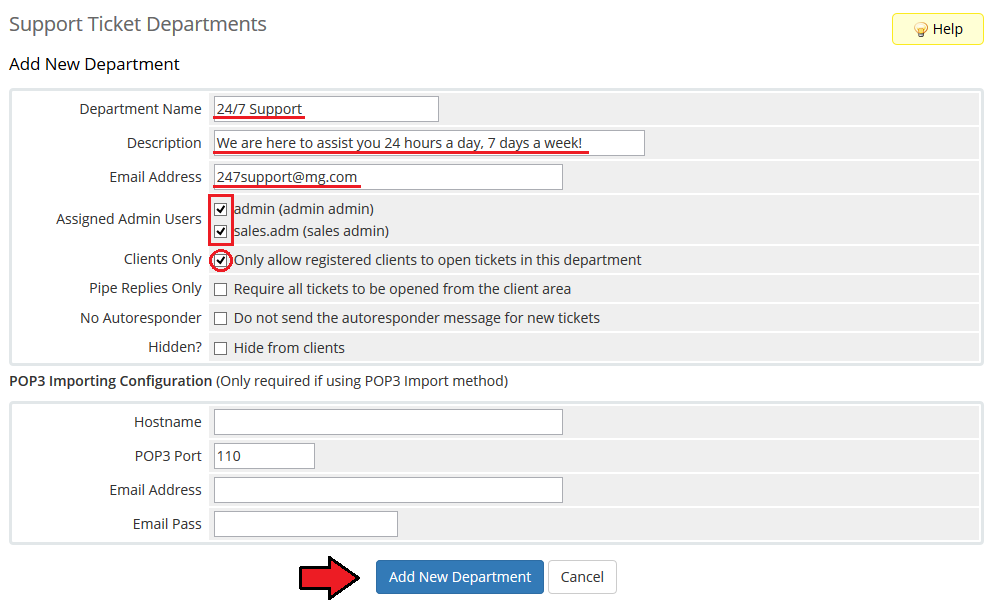Screen dimensions: 995x612
Task: Check Hide from clients option
Action: pyautogui.click(x=220, y=349)
